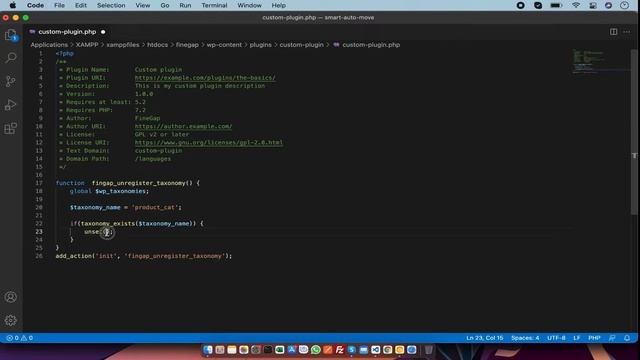This screenshot has height=360, width=640.
Task: Open the Terminal menu
Action: click(x=214, y=5)
